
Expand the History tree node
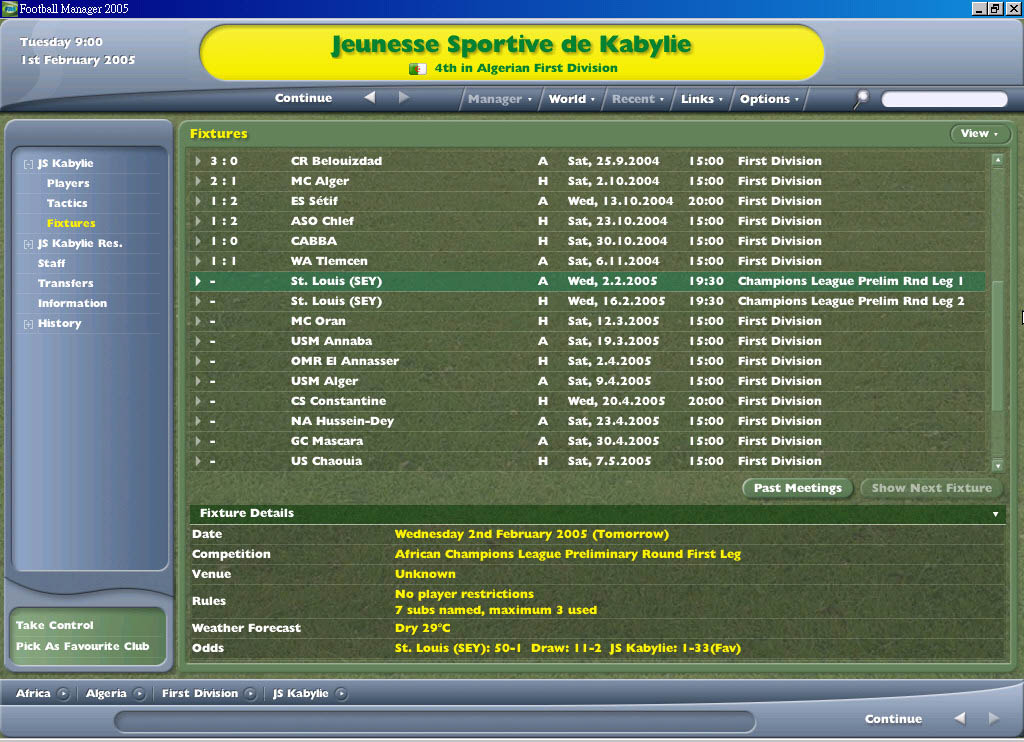click(x=28, y=324)
